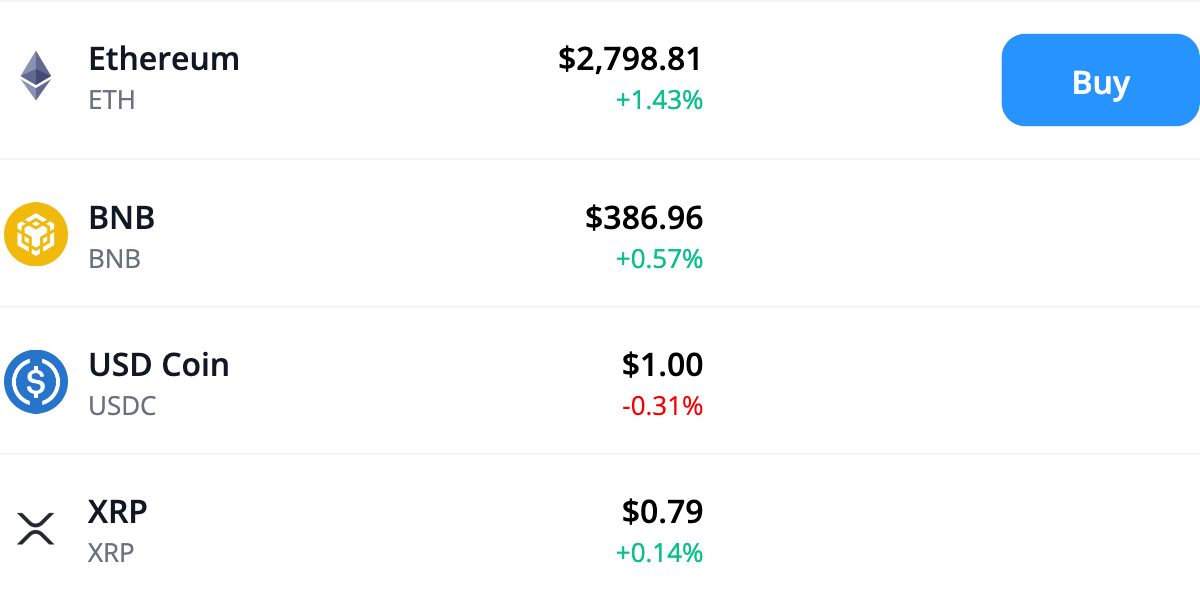This screenshot has width=1200, height=600.
Task: Click the USD Coin dollar-sign logo
Action: 37,381
